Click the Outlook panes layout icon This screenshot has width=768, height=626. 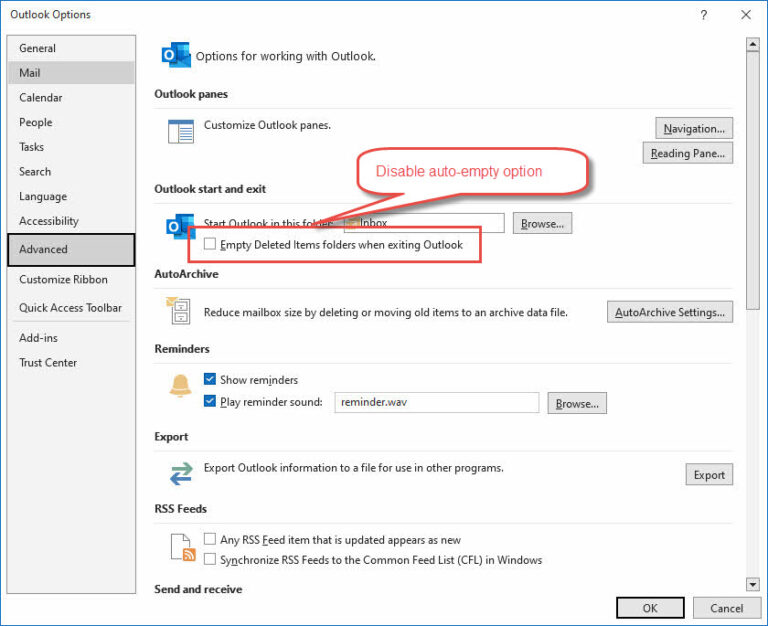click(x=180, y=131)
